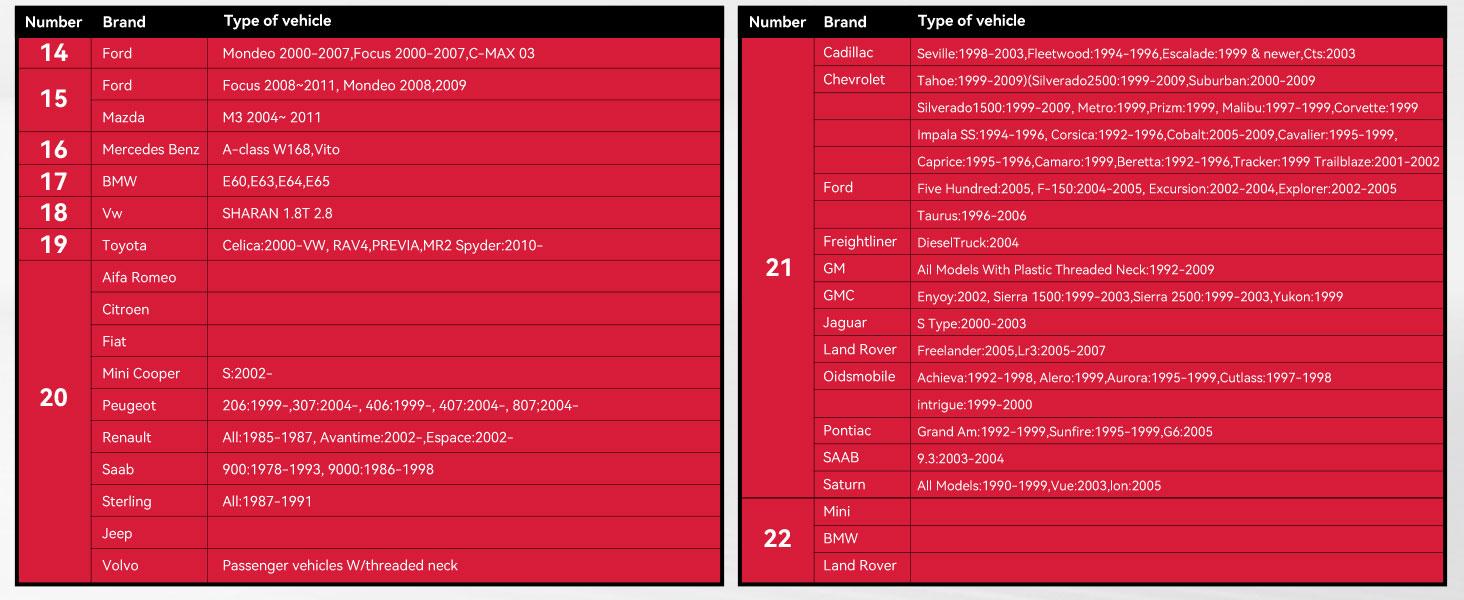Select row number 14
The width and height of the screenshot is (1464, 600).
(x=54, y=53)
